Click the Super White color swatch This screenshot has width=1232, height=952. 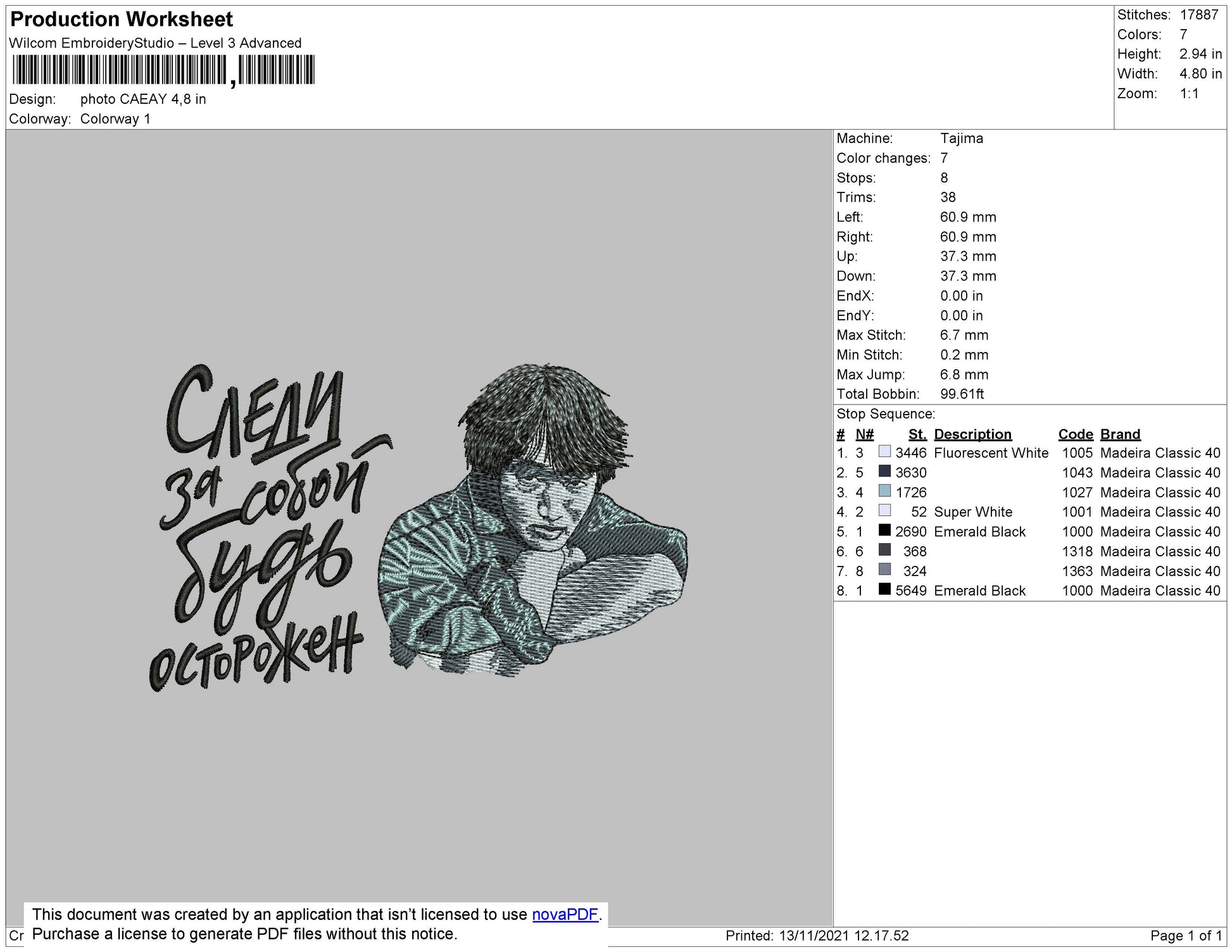coord(884,510)
